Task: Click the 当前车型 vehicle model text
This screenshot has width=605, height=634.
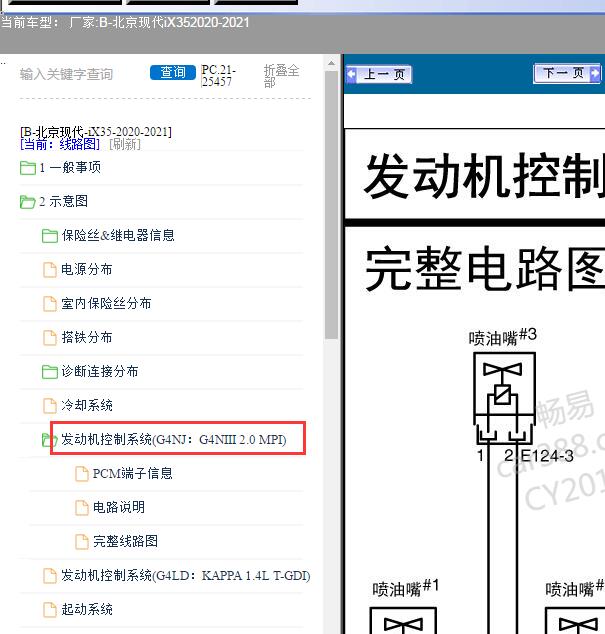Action: [125, 22]
